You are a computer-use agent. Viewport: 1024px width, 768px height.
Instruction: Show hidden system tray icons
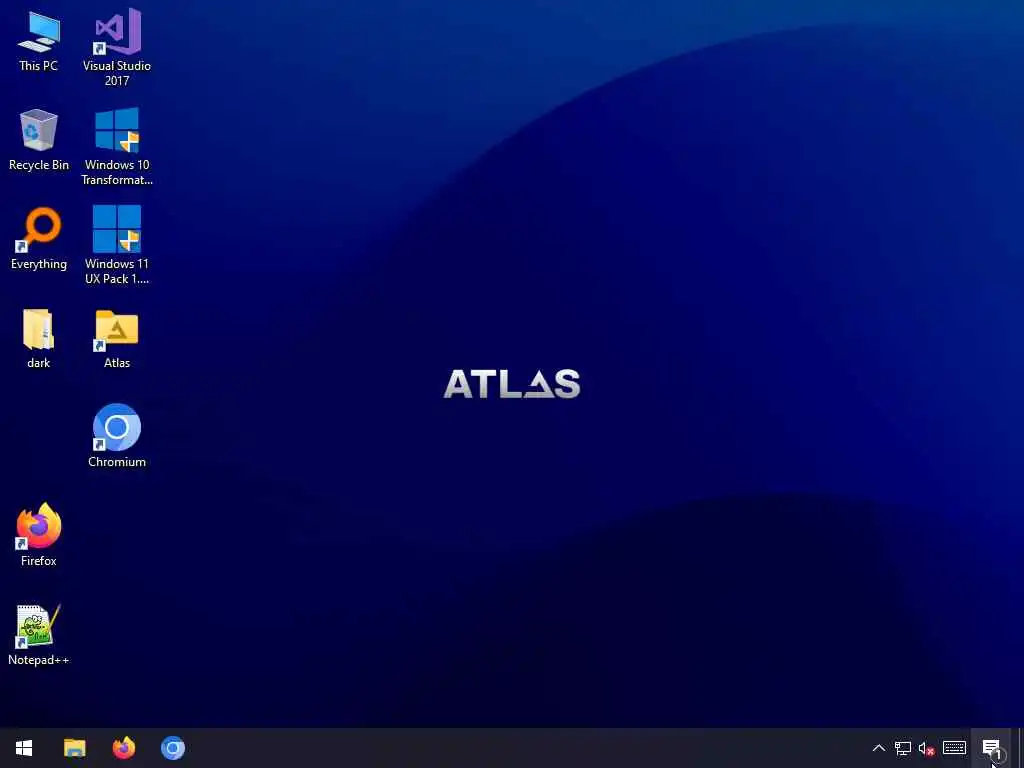(x=879, y=748)
